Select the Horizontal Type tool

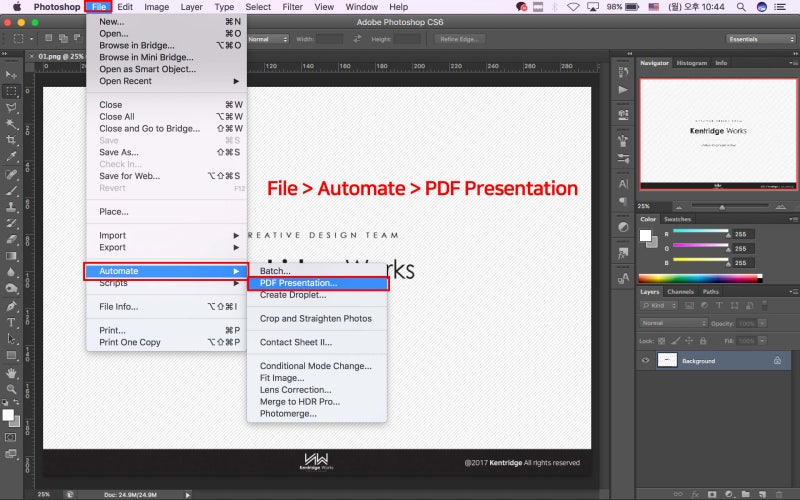click(11, 322)
